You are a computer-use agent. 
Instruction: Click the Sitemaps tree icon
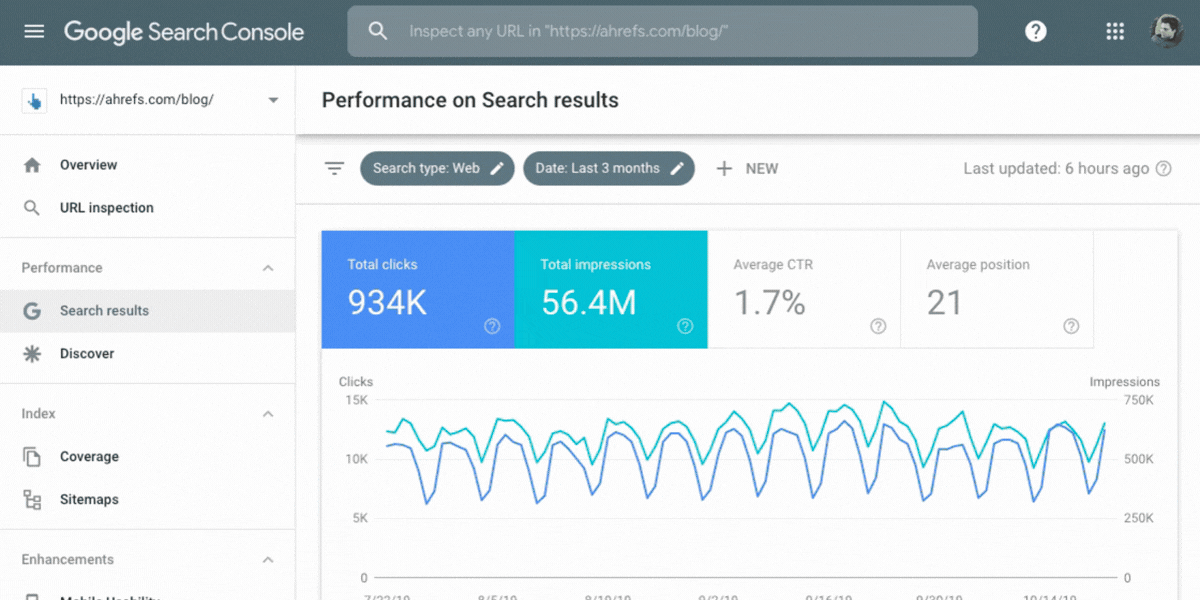tap(32, 500)
